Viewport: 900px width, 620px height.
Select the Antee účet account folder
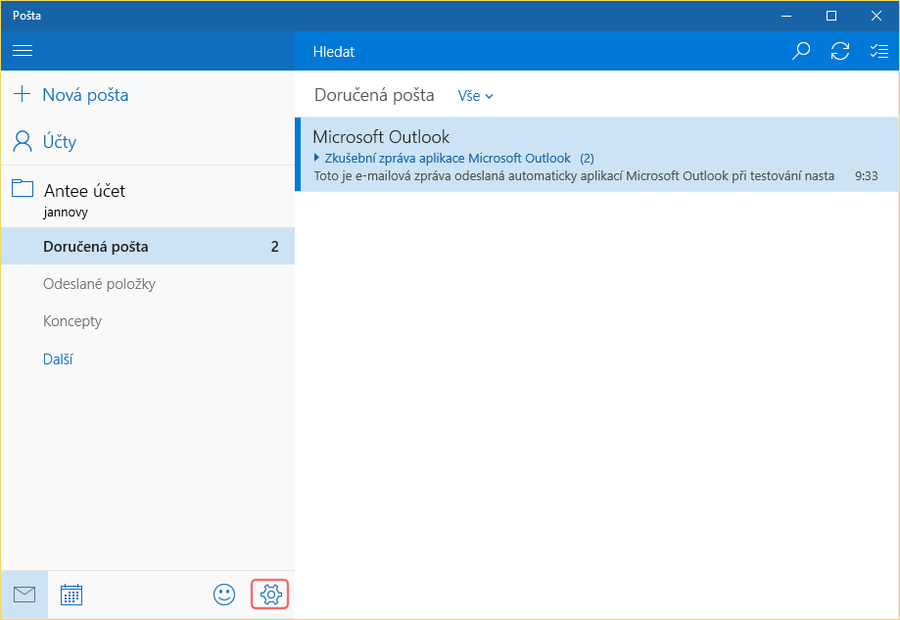click(x=84, y=190)
